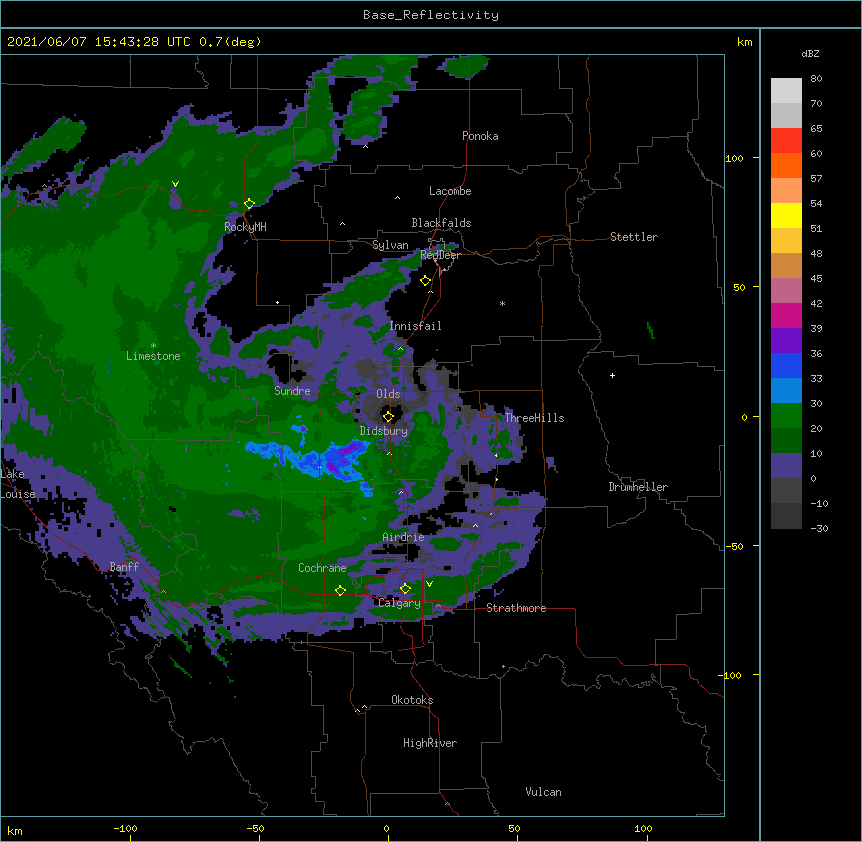The image size is (862, 842).
Task: Pick the light gray 70-80 dBZ legend swatch
Action: point(786,91)
